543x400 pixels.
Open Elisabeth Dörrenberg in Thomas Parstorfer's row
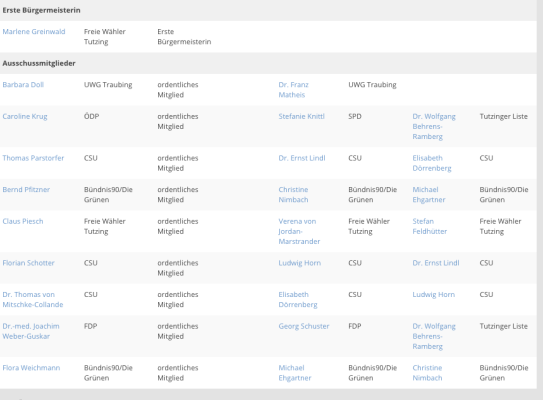point(431,163)
